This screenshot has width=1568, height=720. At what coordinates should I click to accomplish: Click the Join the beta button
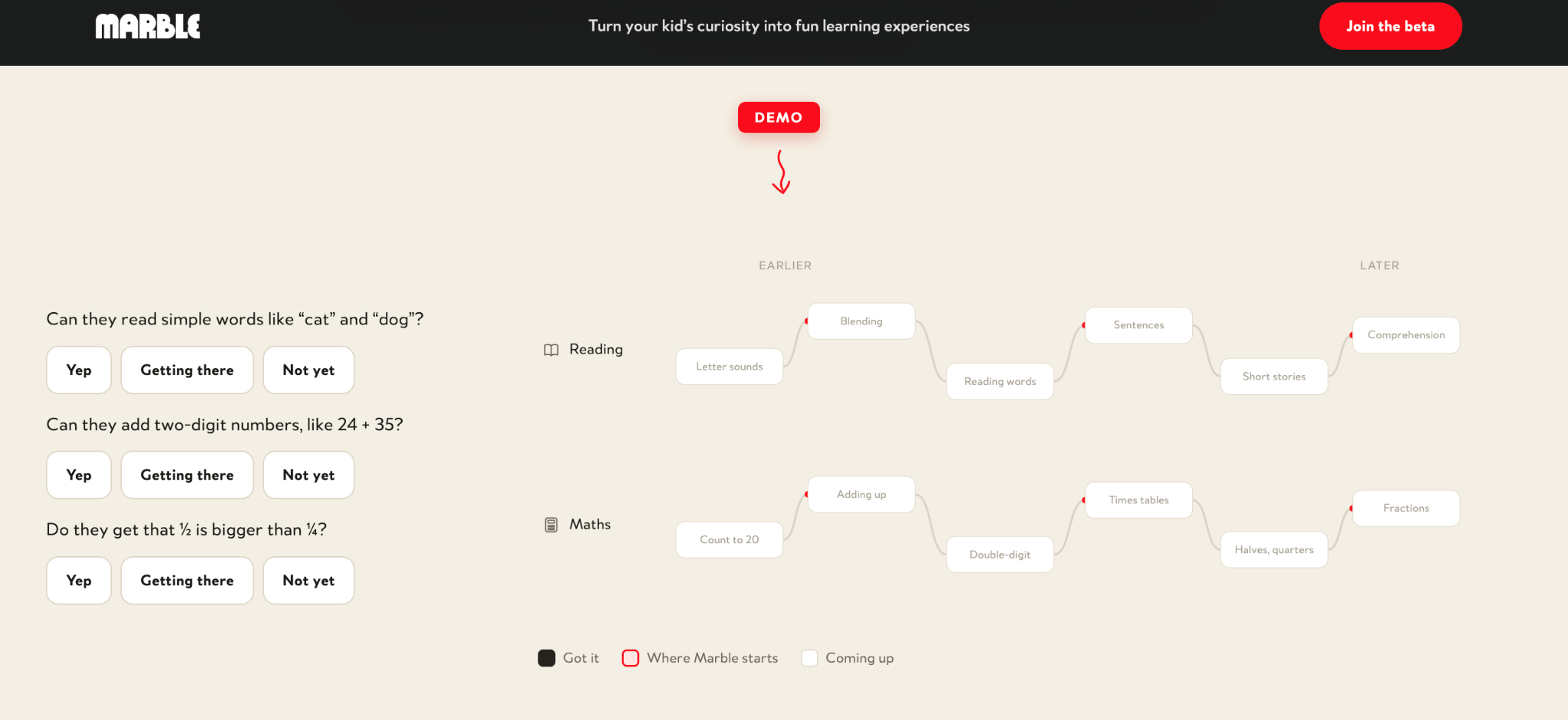1390,26
